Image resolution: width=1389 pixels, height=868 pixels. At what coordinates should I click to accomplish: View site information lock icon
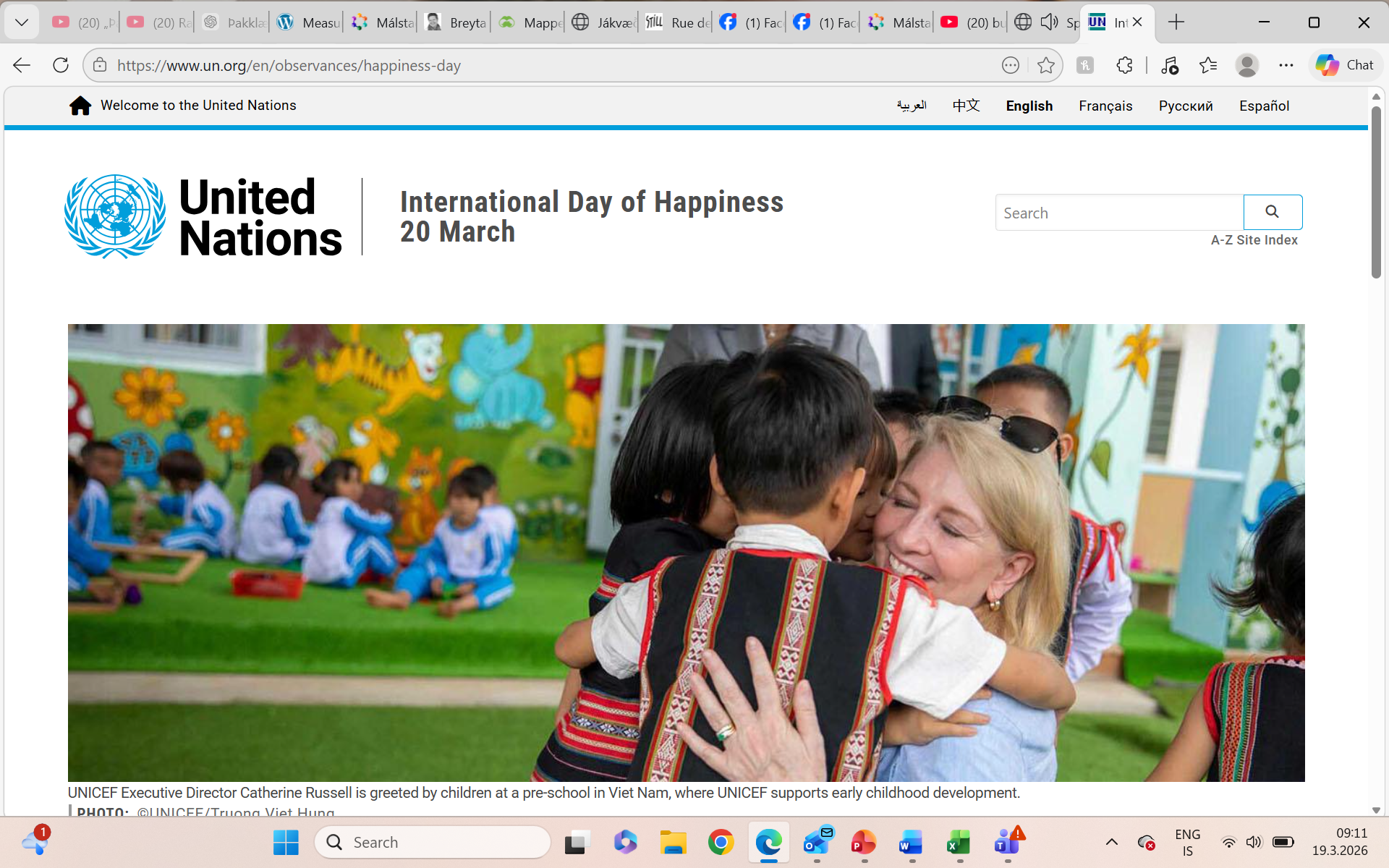[101, 66]
